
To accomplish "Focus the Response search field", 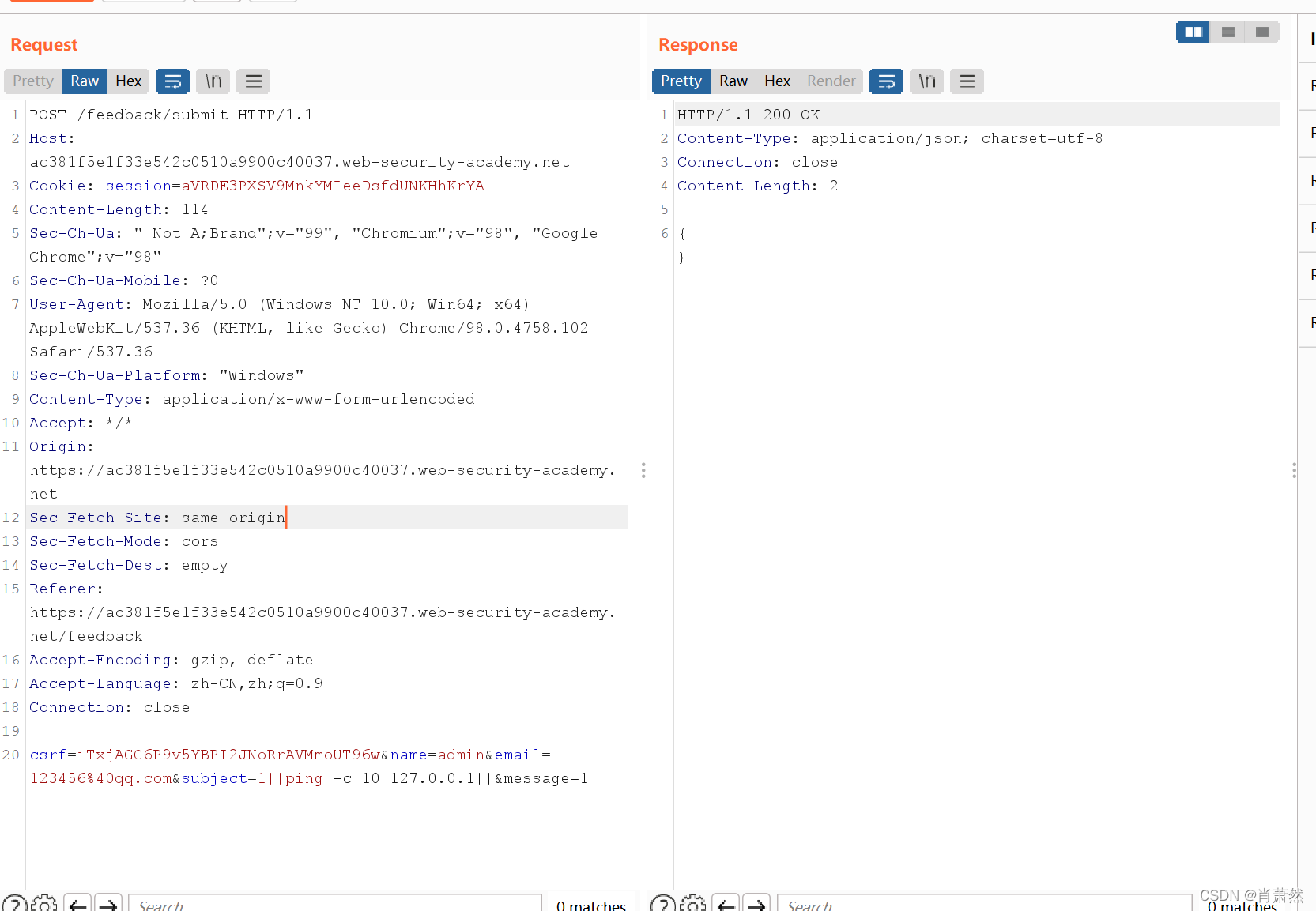I will [985, 904].
